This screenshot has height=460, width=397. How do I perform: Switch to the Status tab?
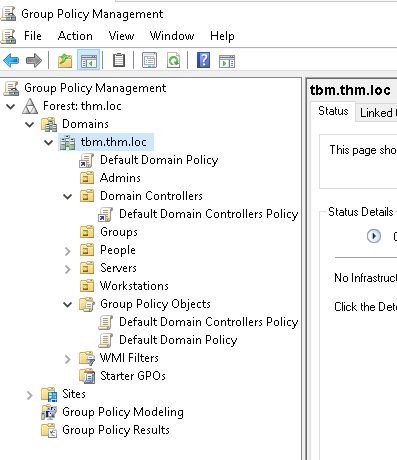click(x=333, y=111)
